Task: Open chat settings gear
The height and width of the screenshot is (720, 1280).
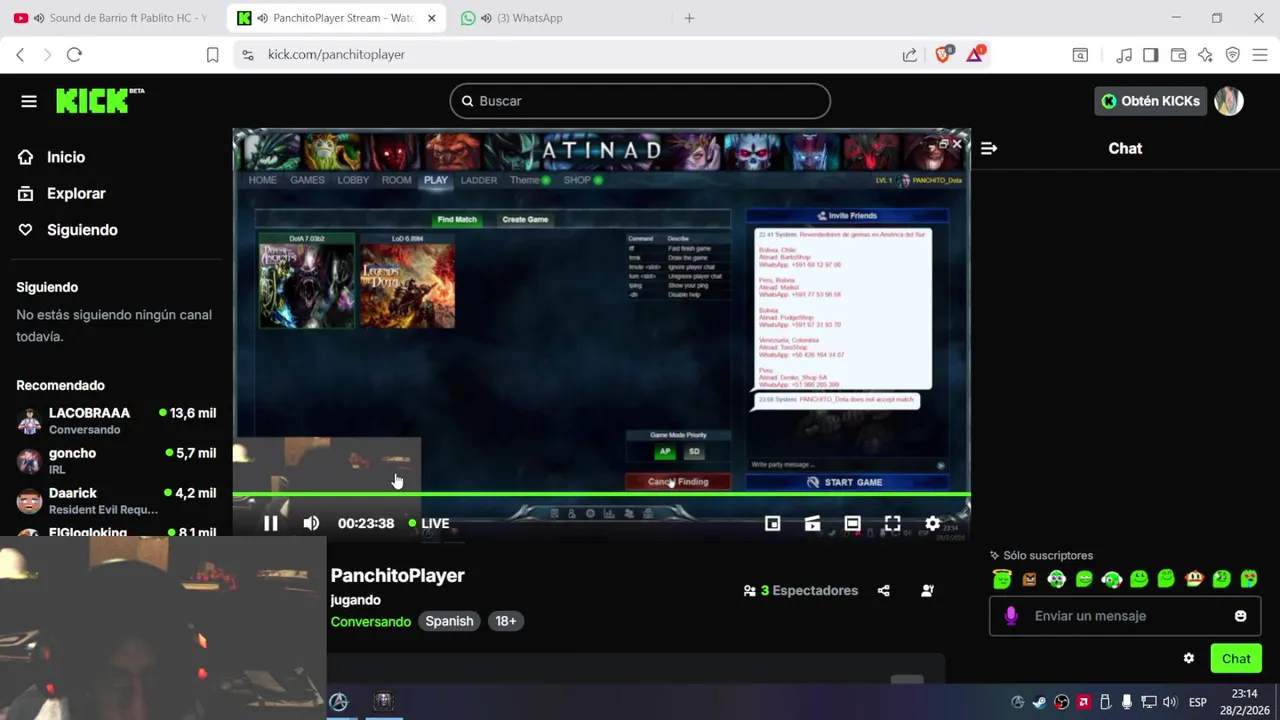Action: 1189,658
